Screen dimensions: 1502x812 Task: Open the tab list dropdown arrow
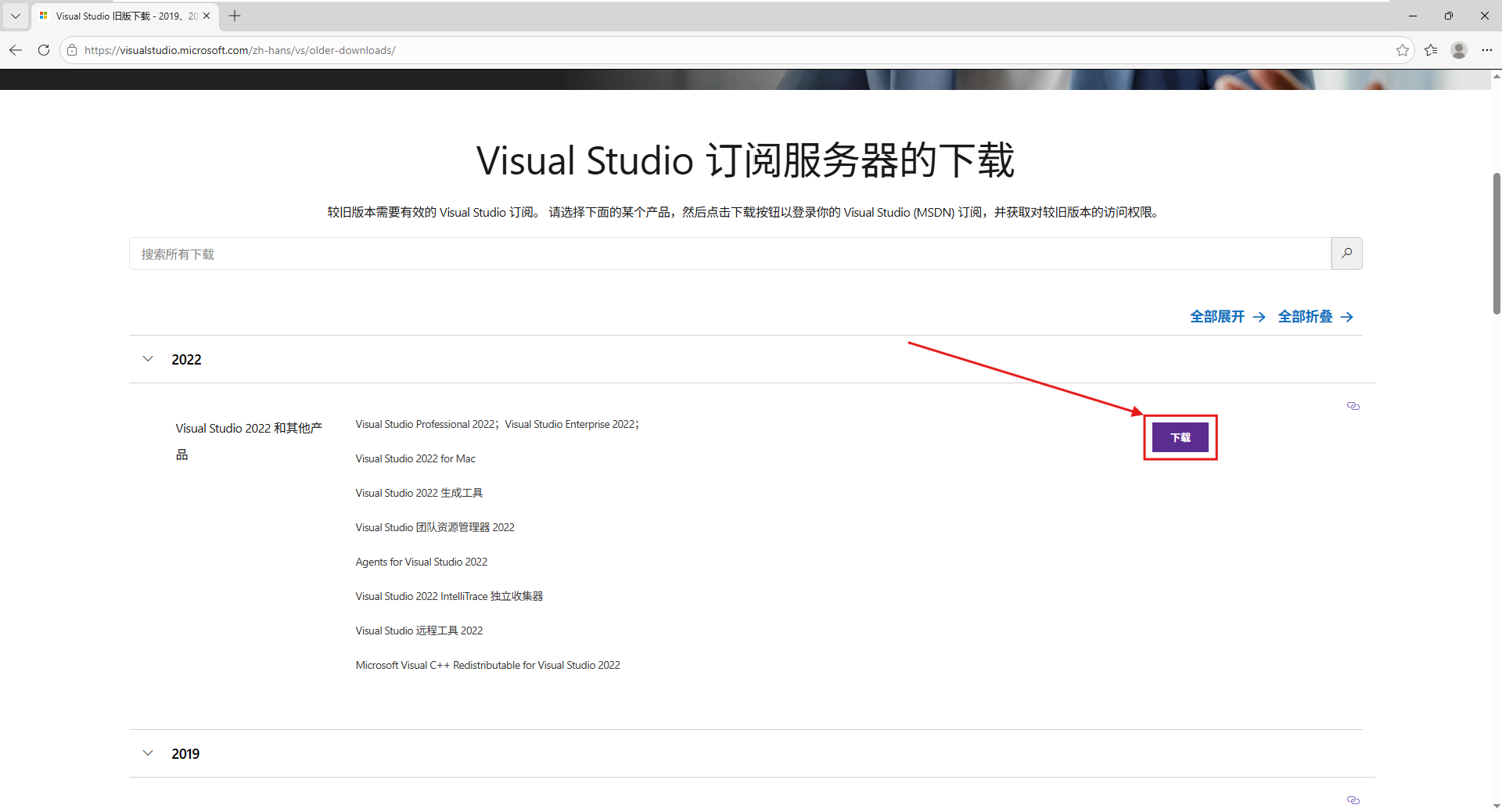tap(15, 16)
